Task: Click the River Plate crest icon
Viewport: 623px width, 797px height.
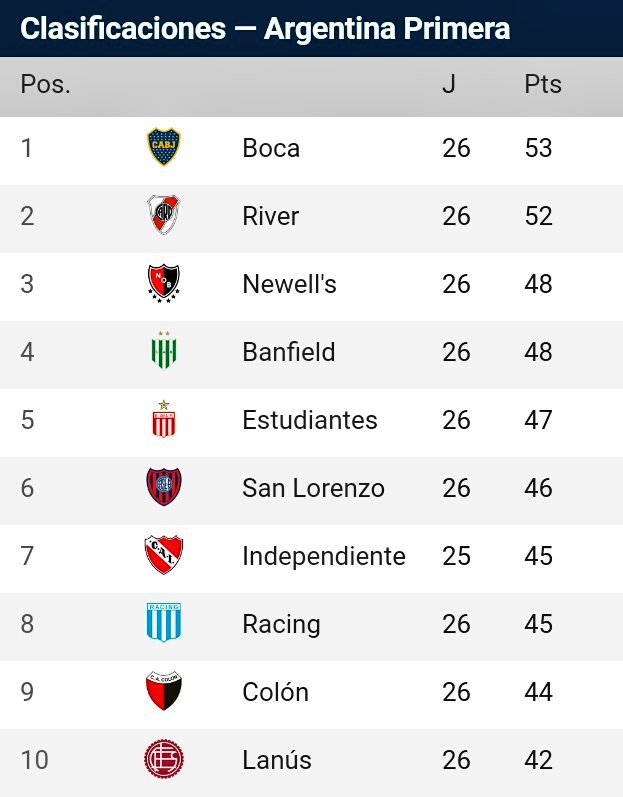Action: (164, 215)
